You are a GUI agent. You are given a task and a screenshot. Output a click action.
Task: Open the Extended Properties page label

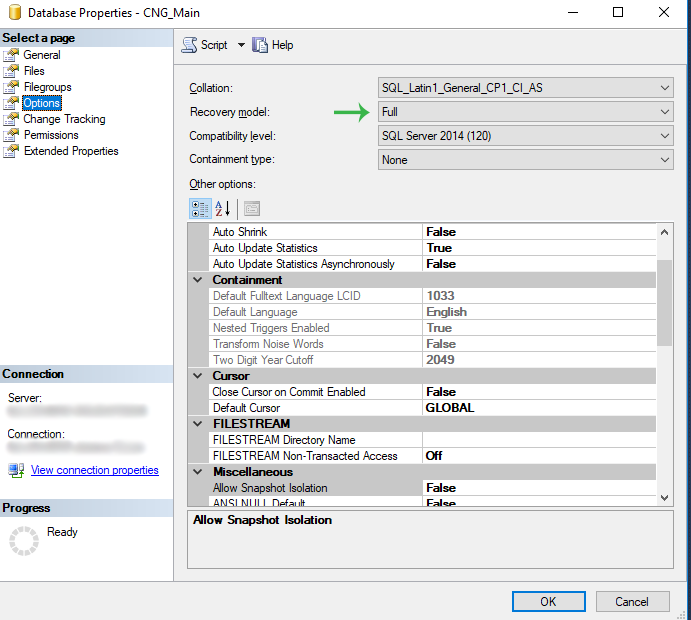point(71,151)
